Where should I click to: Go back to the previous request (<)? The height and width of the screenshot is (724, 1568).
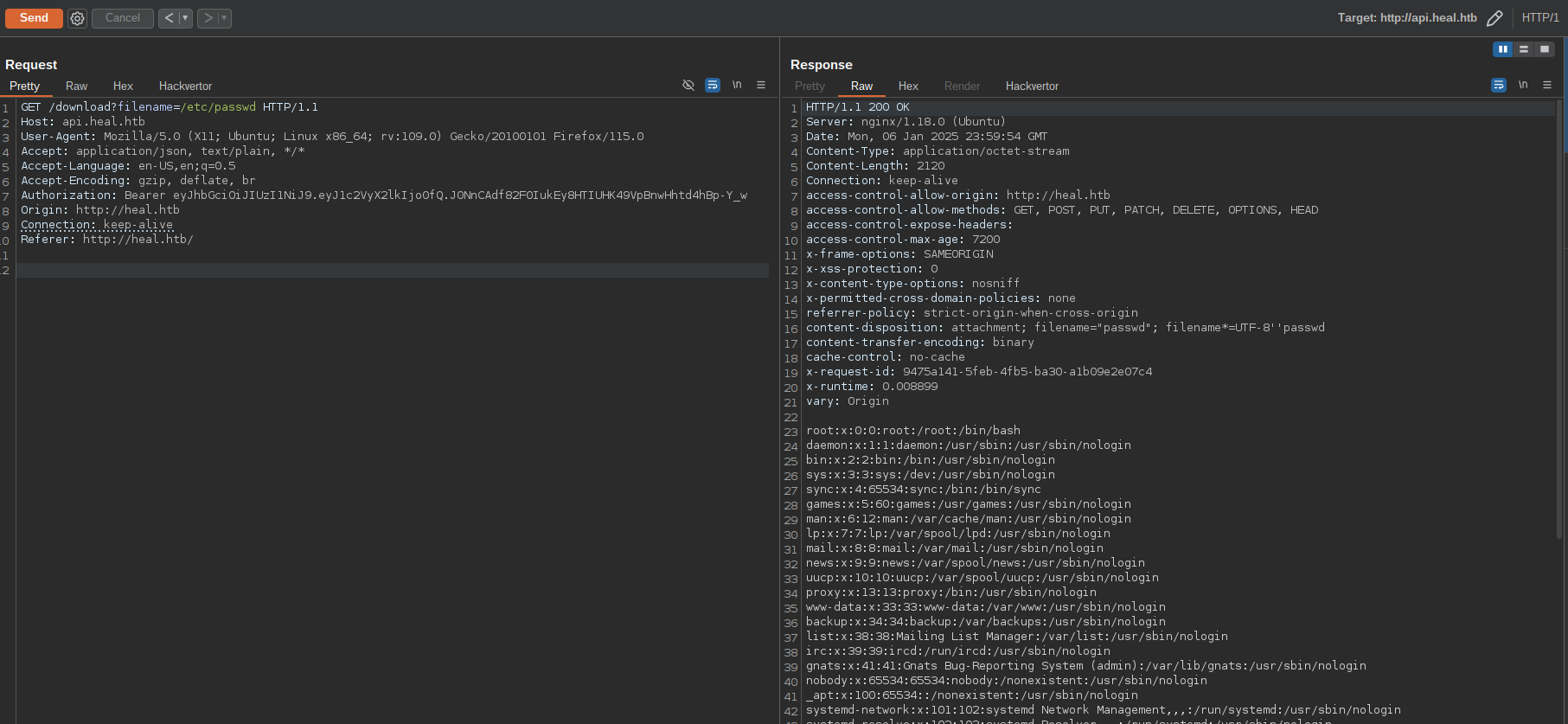tap(169, 18)
